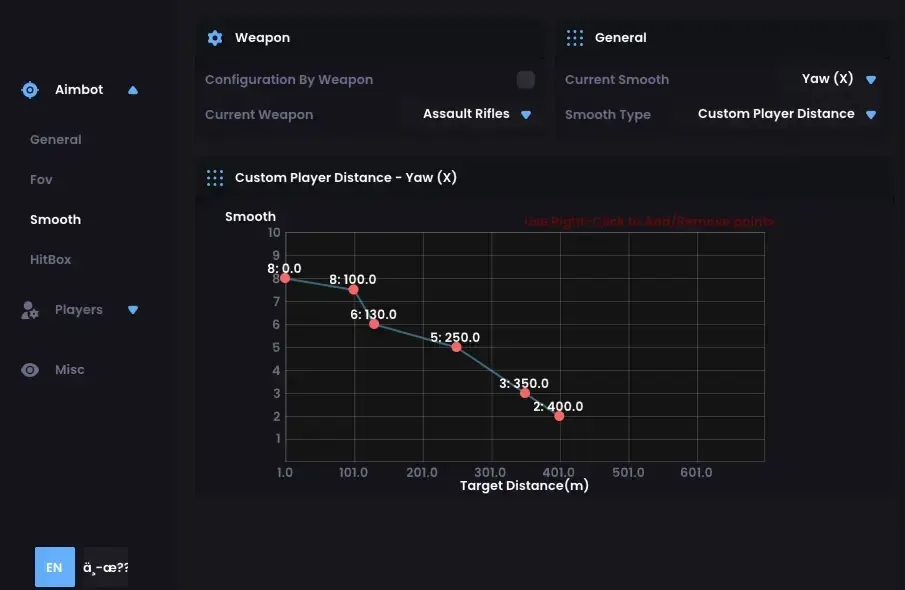Open the Smooth Type dropdown arrow
905x590 pixels.
pos(871,115)
